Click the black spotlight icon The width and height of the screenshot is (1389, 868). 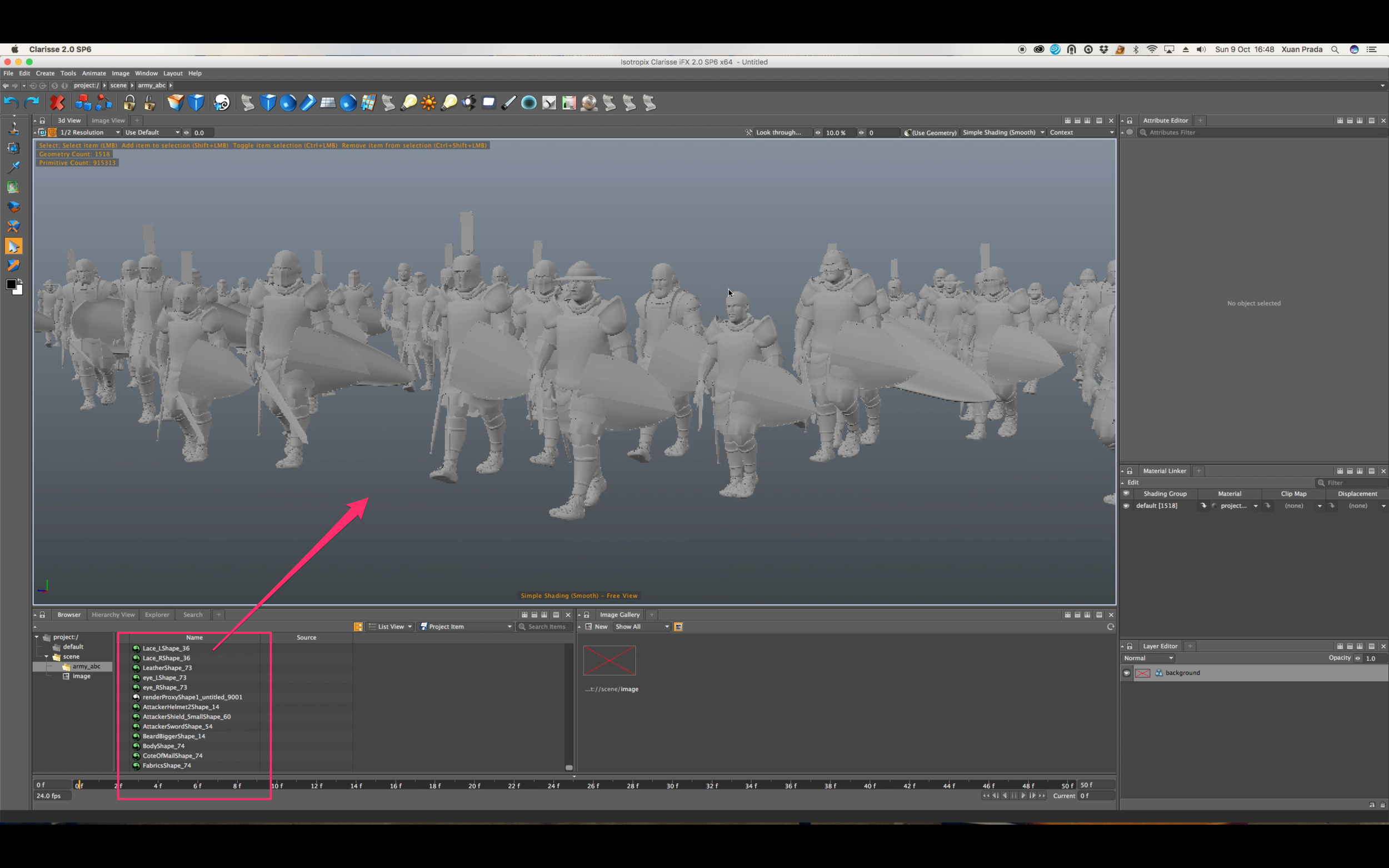[x=469, y=103]
